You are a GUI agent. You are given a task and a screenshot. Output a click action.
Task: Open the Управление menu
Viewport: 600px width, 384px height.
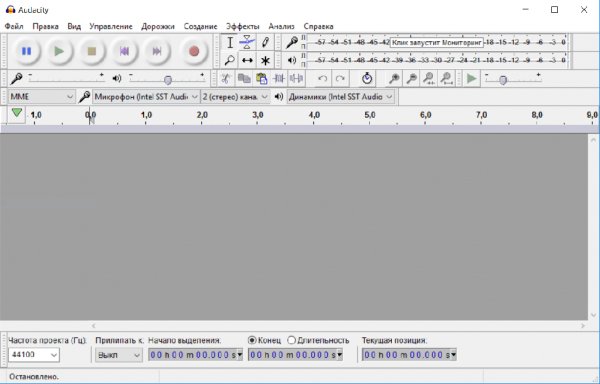111,26
